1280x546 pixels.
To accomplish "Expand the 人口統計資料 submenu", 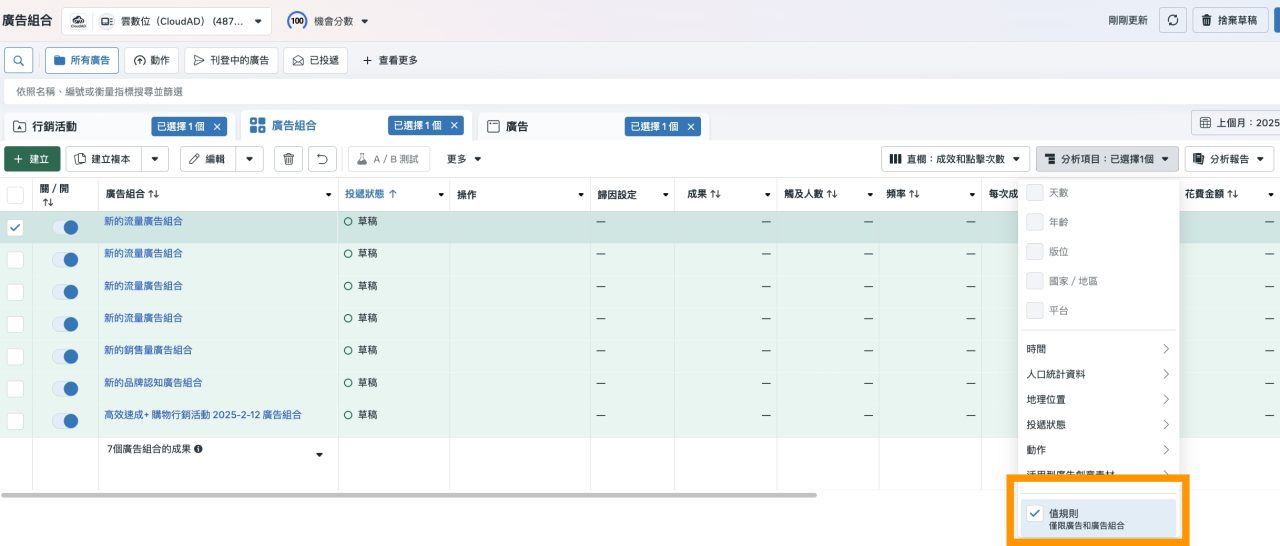I will point(1098,374).
